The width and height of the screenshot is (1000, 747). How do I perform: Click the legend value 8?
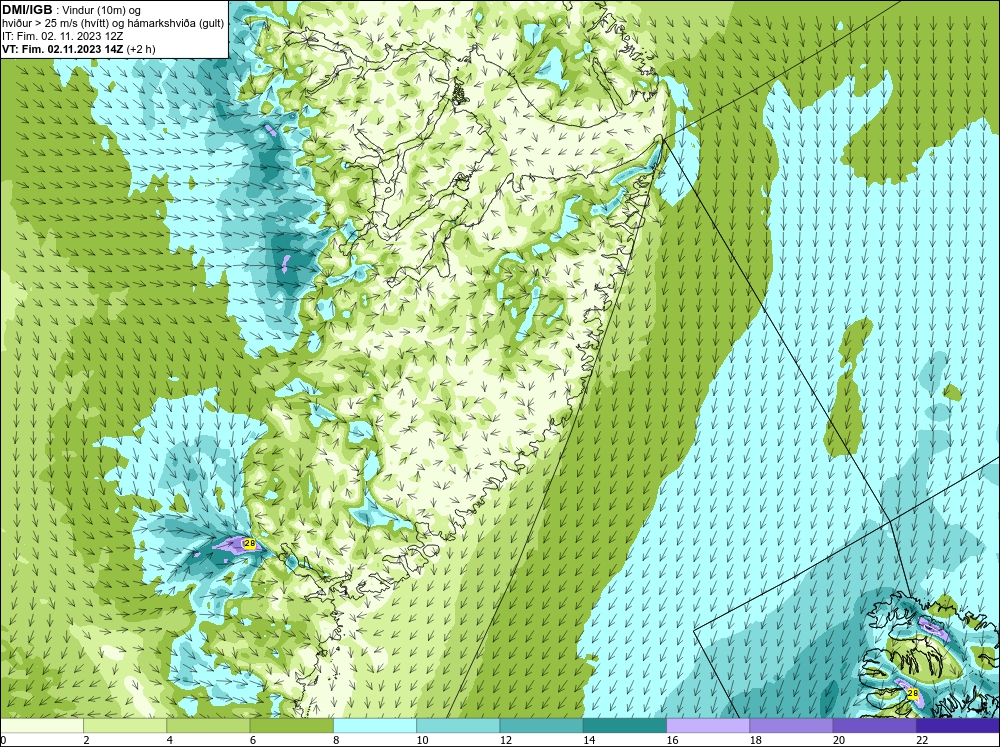336,740
